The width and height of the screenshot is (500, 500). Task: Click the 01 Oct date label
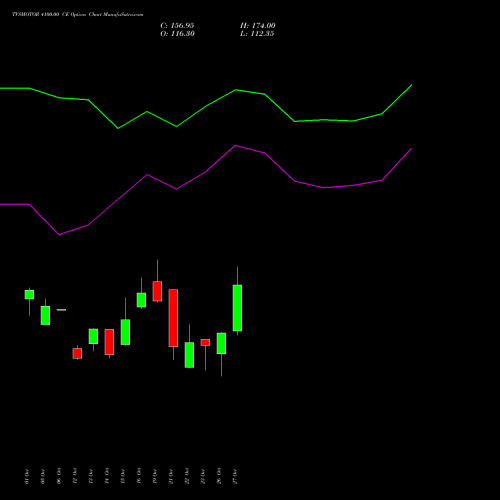pyautogui.click(x=27, y=476)
